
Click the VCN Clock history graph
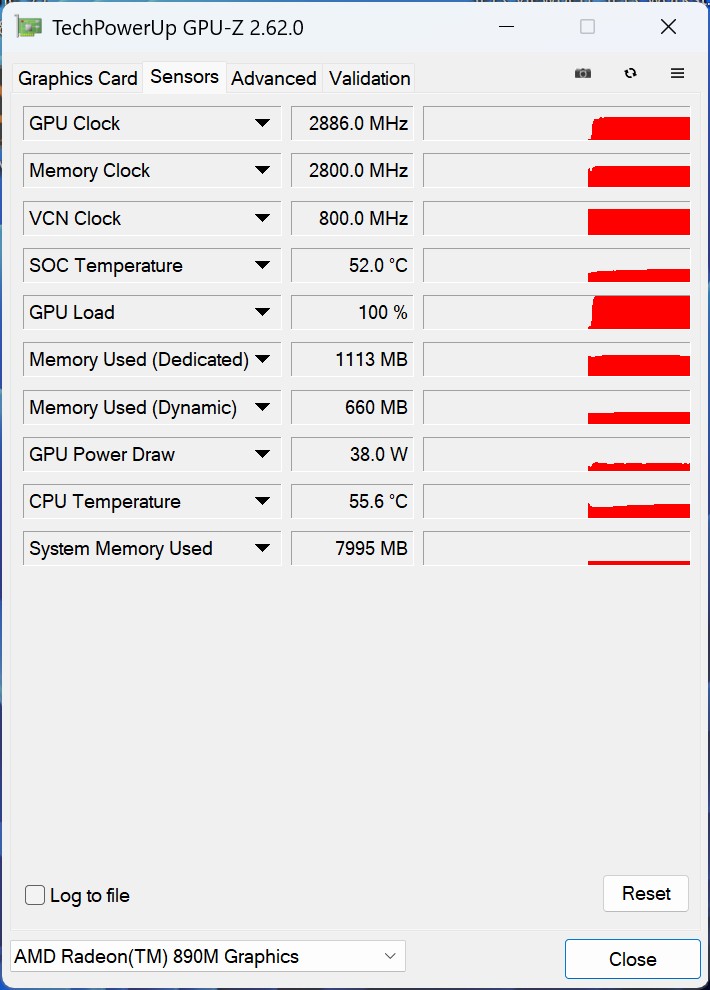557,219
